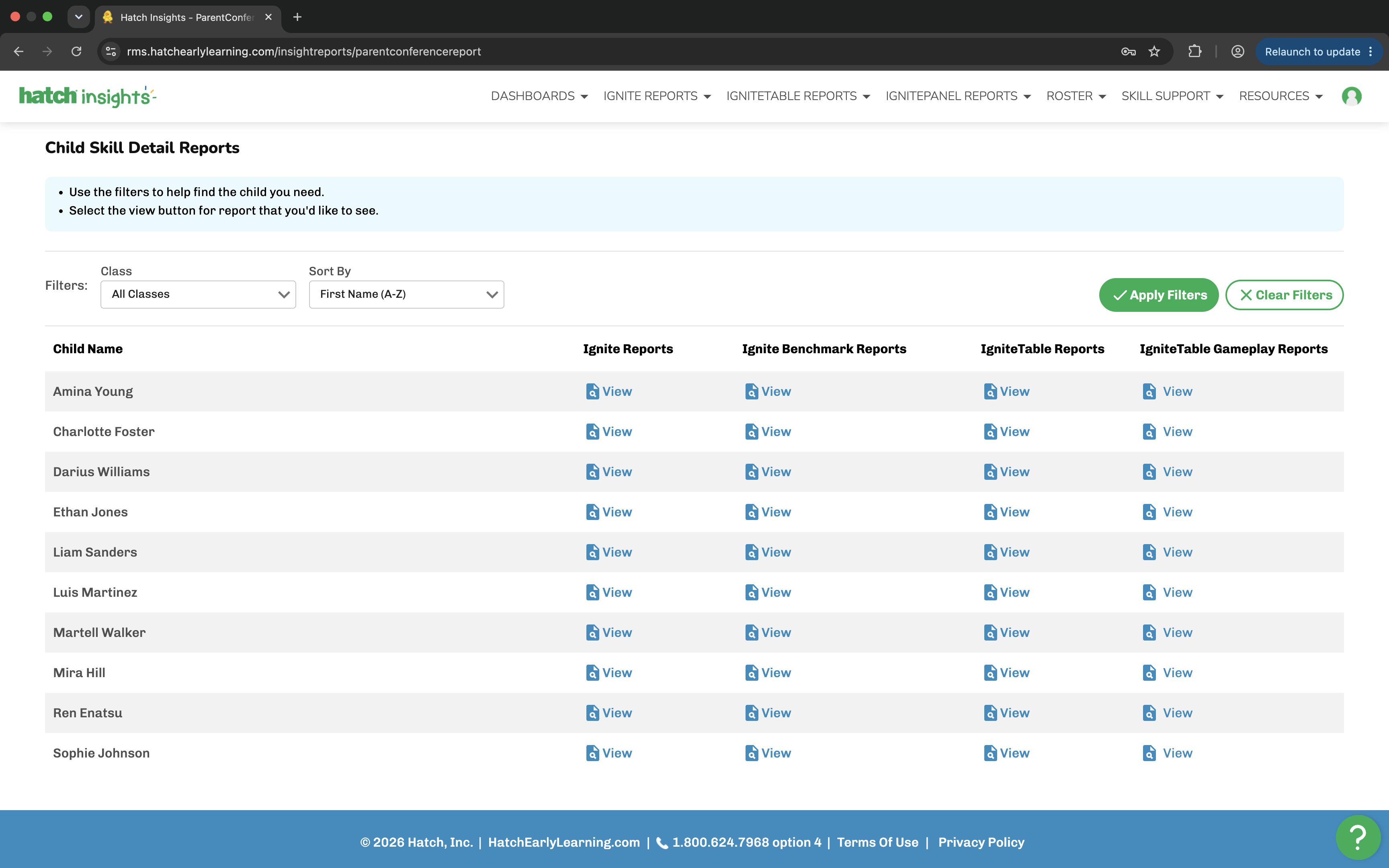Open the green help question mark bubble
The image size is (1389, 868).
click(x=1357, y=837)
